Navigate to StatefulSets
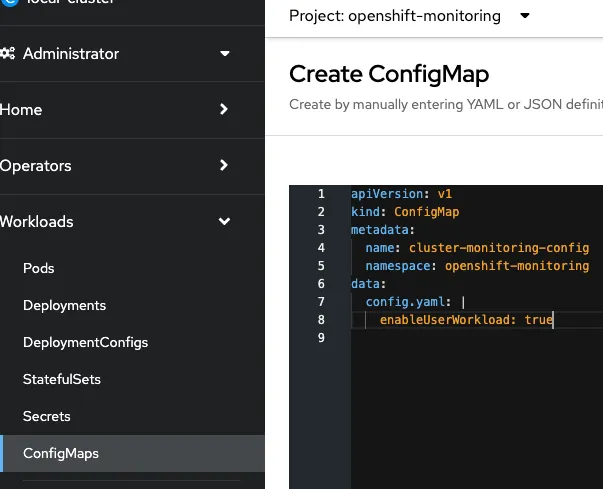603x489 pixels. (62, 380)
